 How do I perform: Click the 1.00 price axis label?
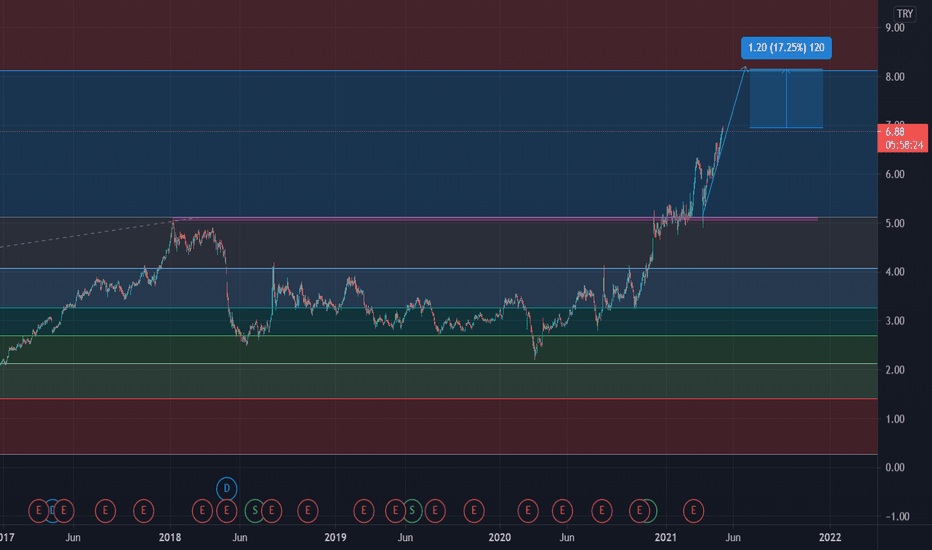(895, 419)
